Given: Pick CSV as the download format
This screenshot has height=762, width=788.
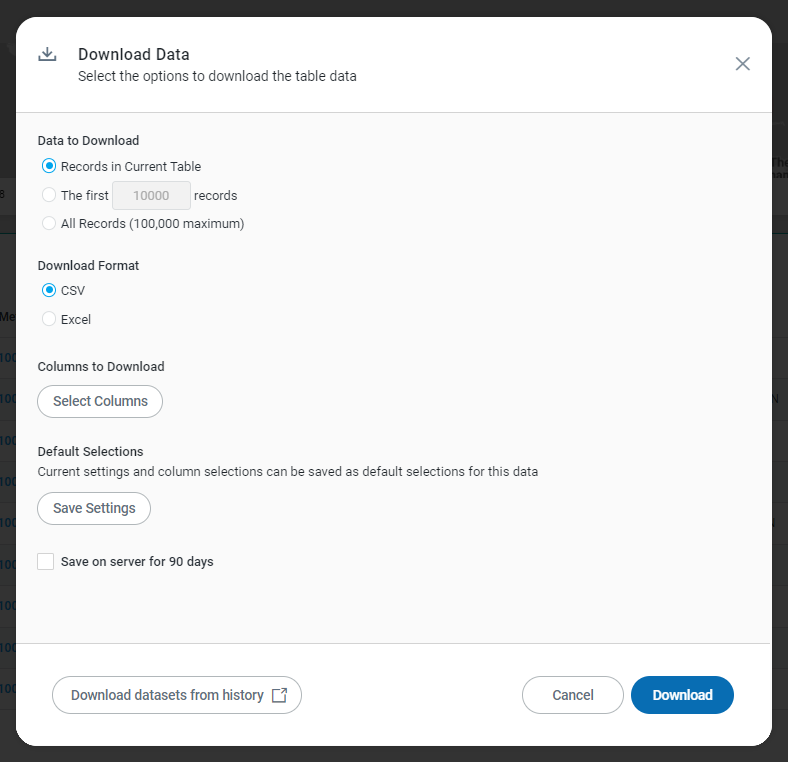Looking at the screenshot, I should 49,291.
